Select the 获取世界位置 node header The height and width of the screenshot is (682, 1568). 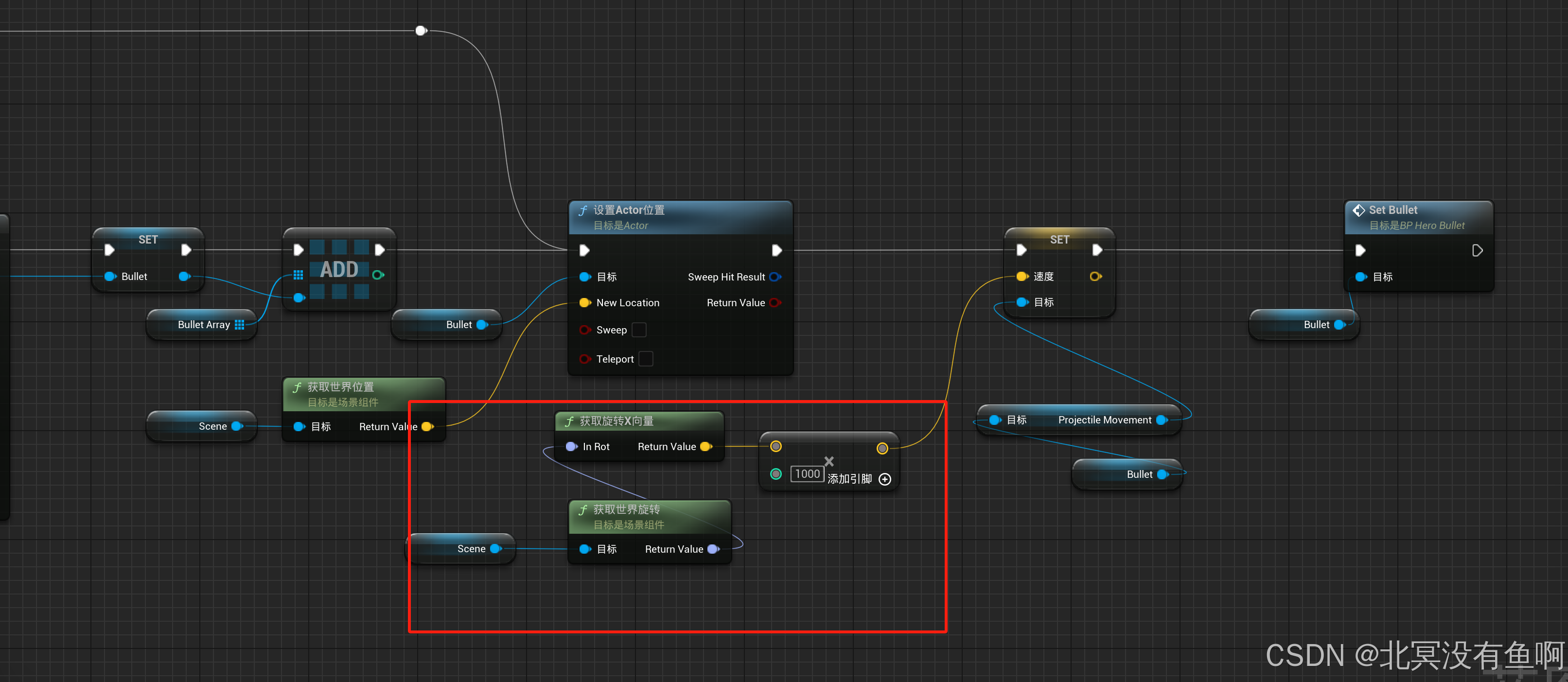click(340, 387)
